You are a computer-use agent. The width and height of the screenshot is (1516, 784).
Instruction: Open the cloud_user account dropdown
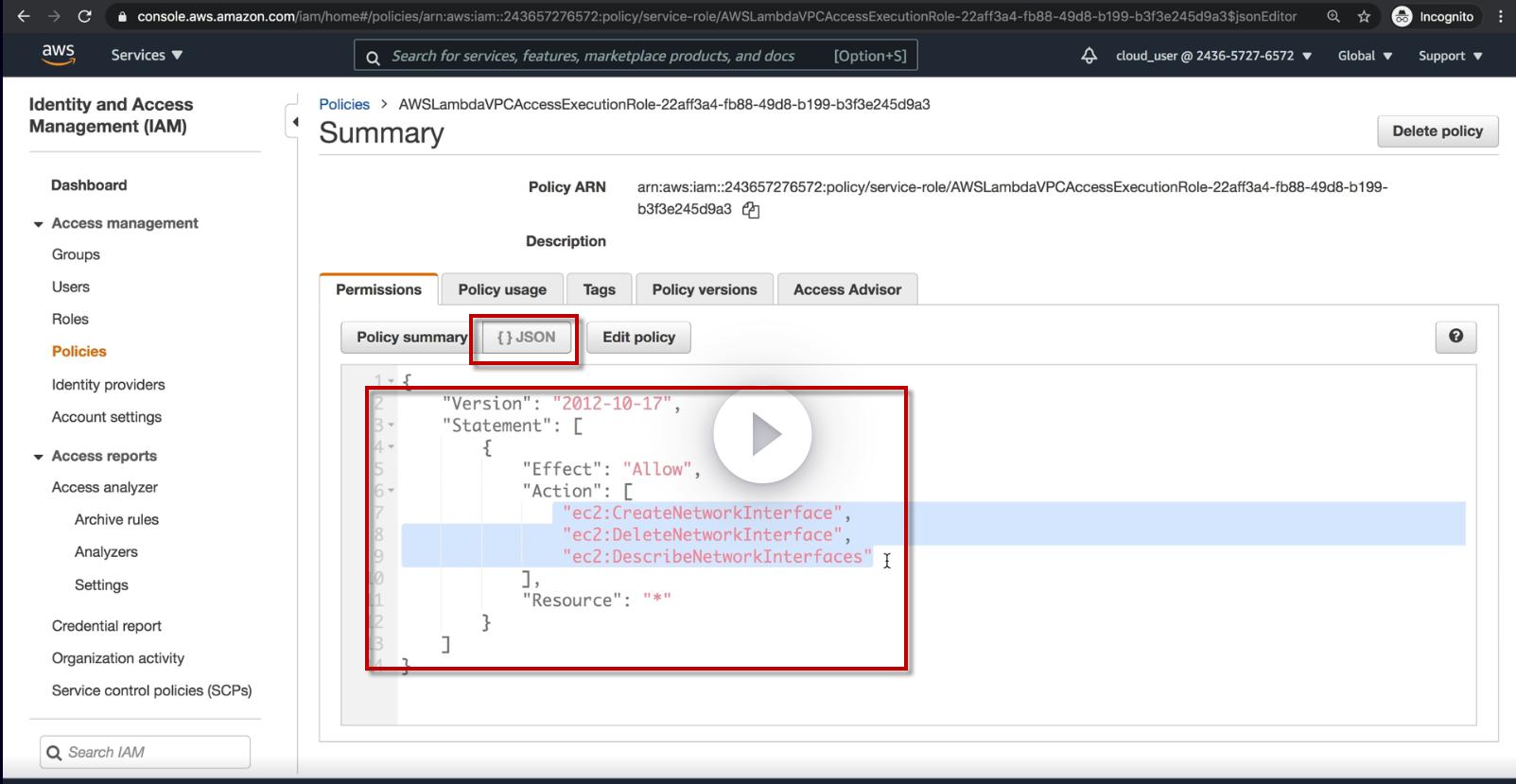(x=1213, y=56)
